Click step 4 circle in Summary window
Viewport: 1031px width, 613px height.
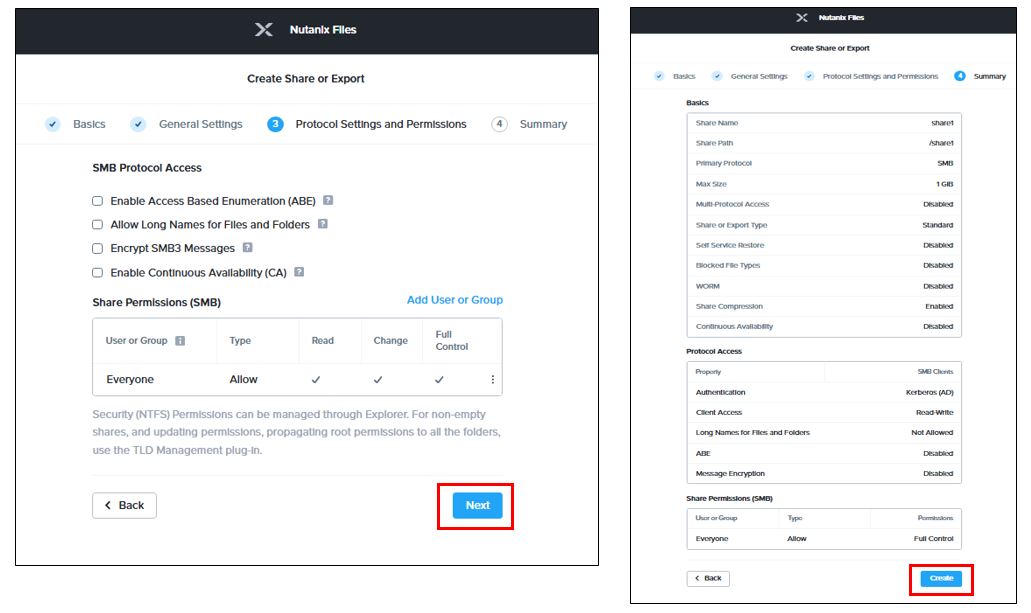[960, 76]
